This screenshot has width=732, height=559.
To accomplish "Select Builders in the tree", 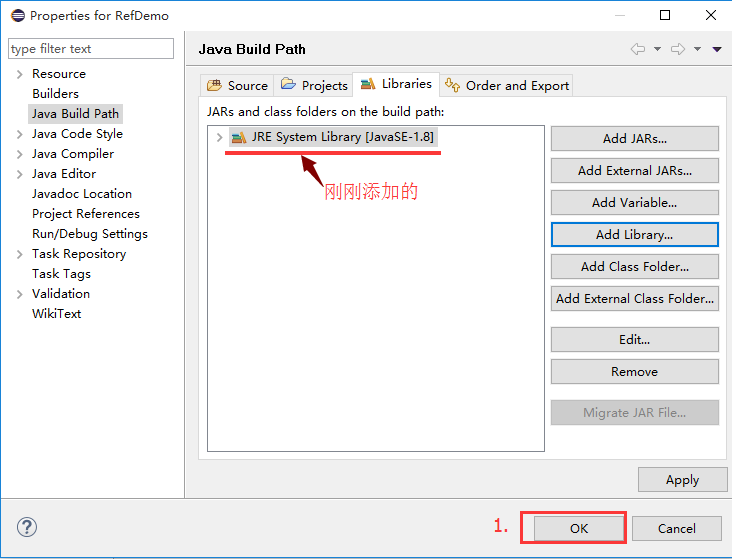I will (55, 94).
